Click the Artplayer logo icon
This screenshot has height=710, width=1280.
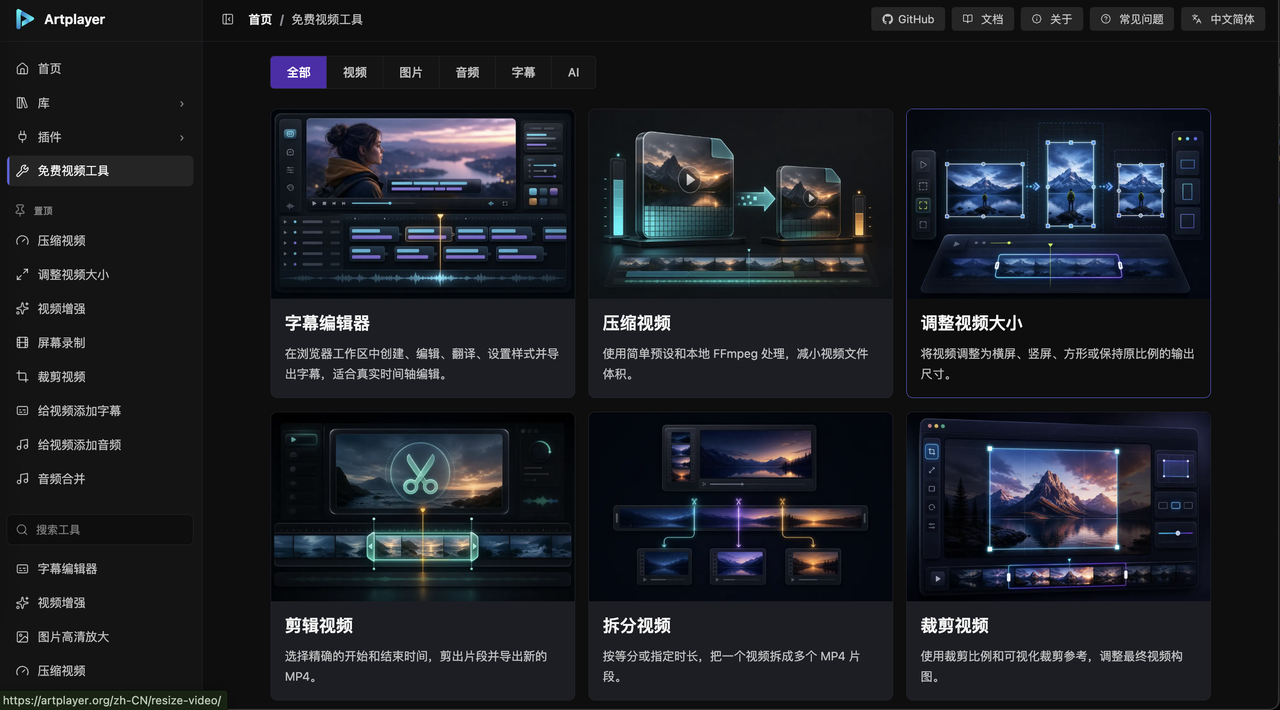(x=25, y=19)
